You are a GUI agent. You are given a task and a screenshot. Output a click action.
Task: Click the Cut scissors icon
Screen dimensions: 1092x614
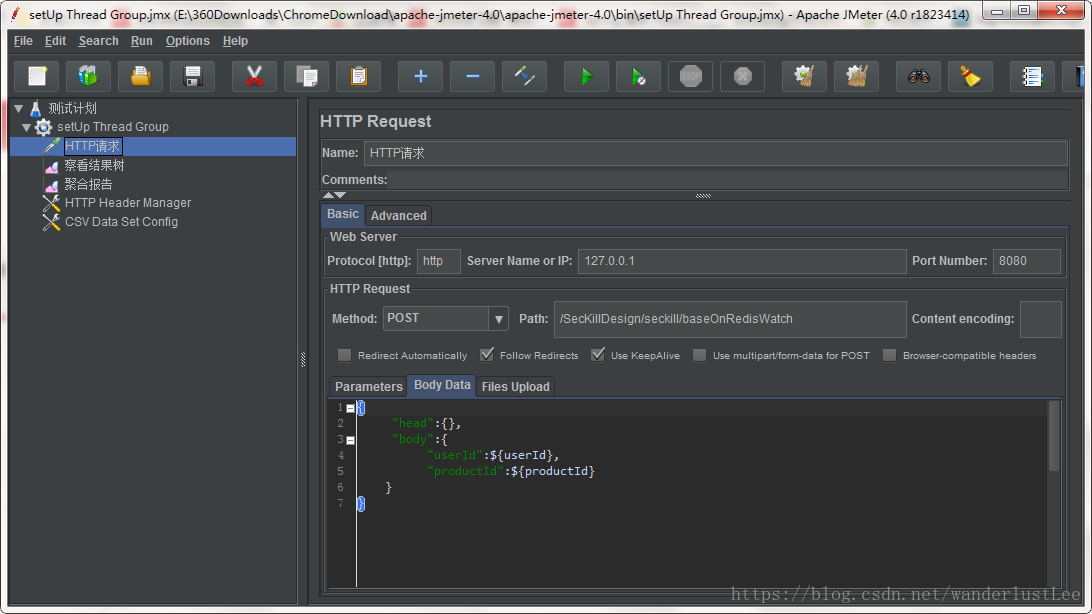(x=254, y=76)
